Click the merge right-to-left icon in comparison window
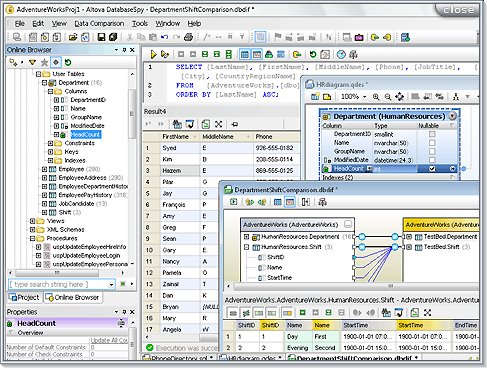The width and height of the screenshot is (487, 368). (262, 202)
